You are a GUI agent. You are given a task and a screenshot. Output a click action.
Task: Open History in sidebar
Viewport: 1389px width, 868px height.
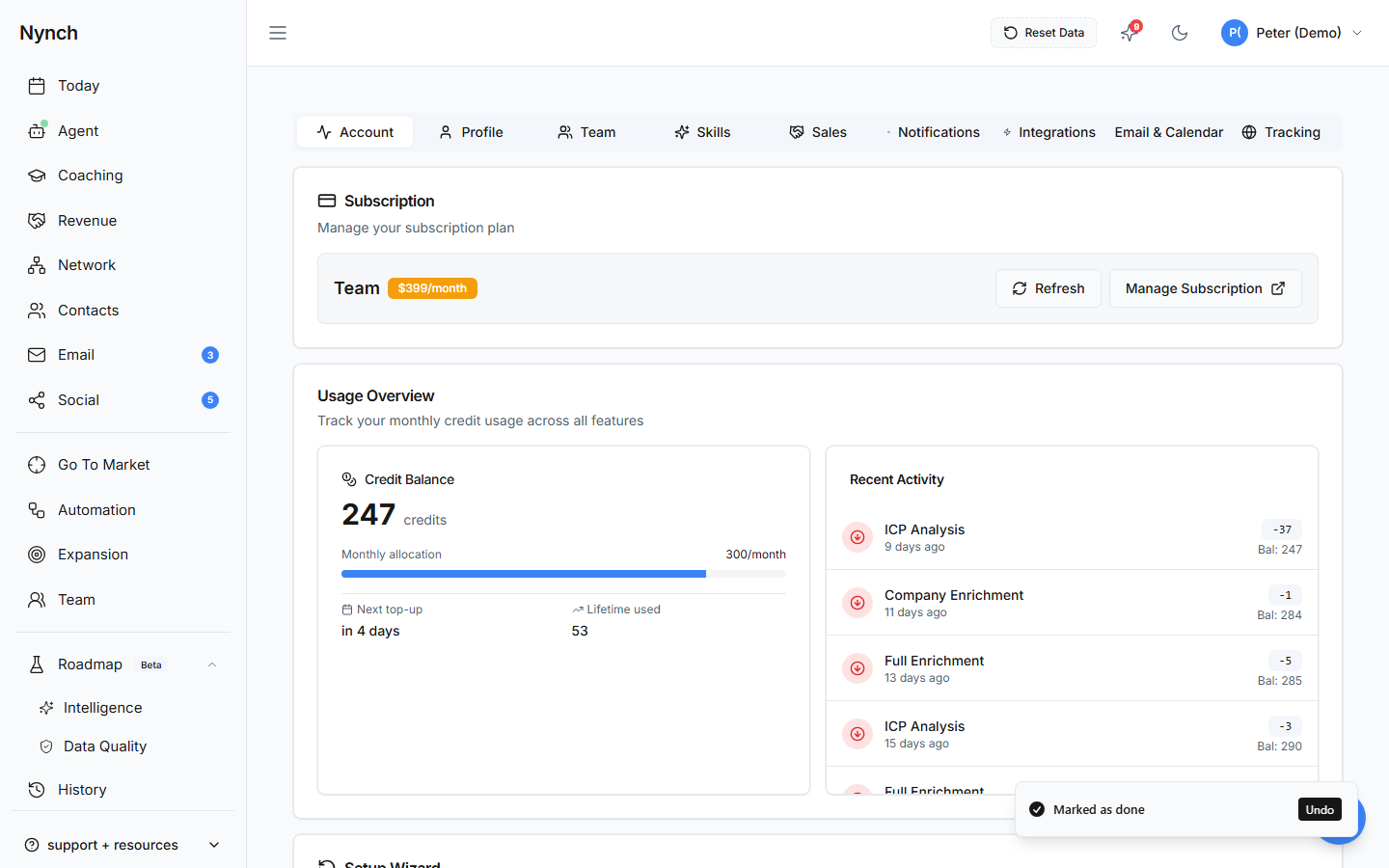point(123,790)
